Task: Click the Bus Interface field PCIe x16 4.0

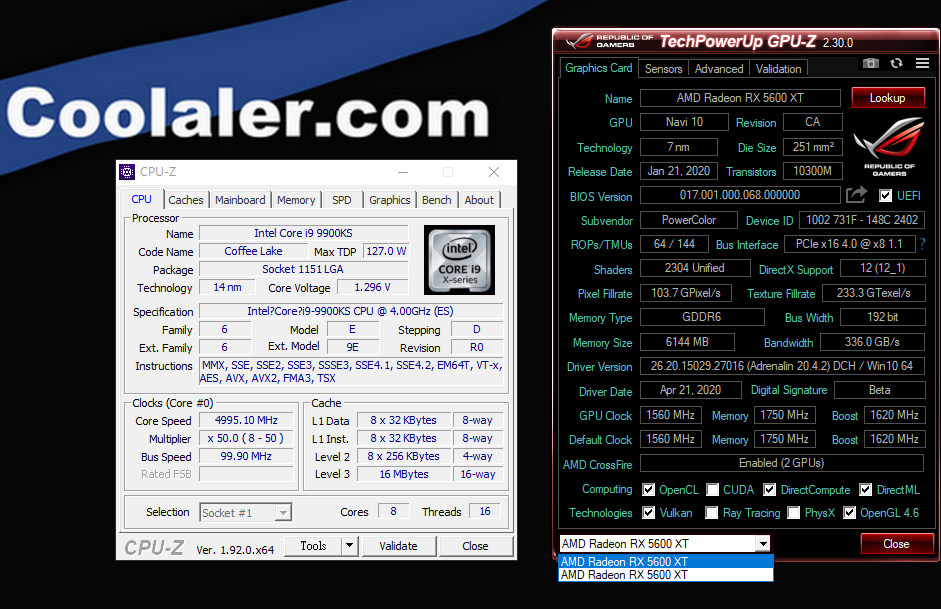Action: pyautogui.click(x=849, y=244)
